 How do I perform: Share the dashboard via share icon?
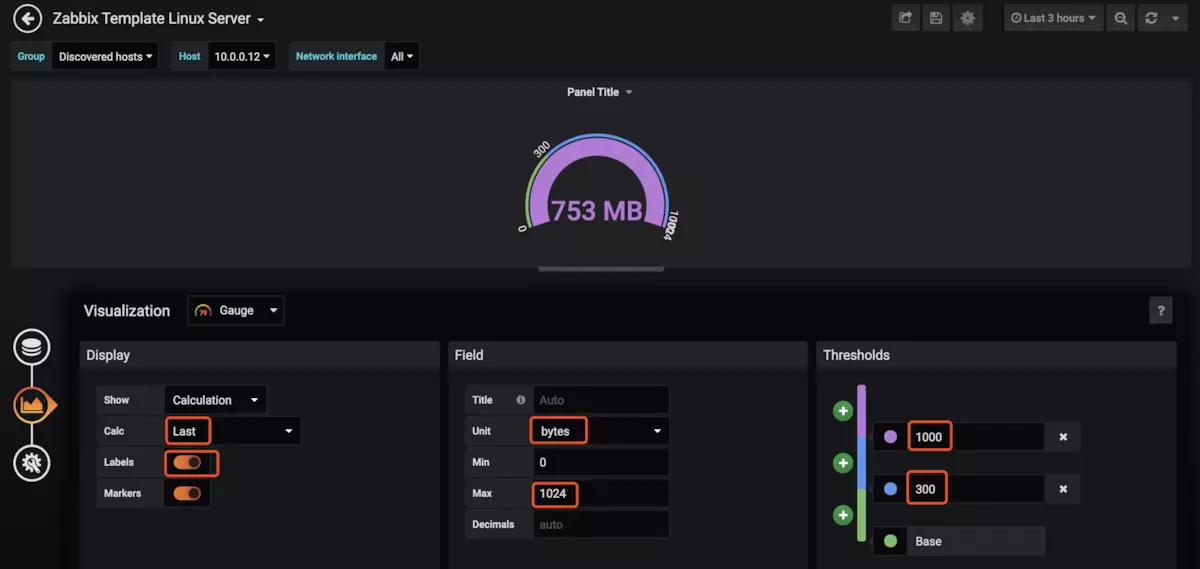point(905,18)
